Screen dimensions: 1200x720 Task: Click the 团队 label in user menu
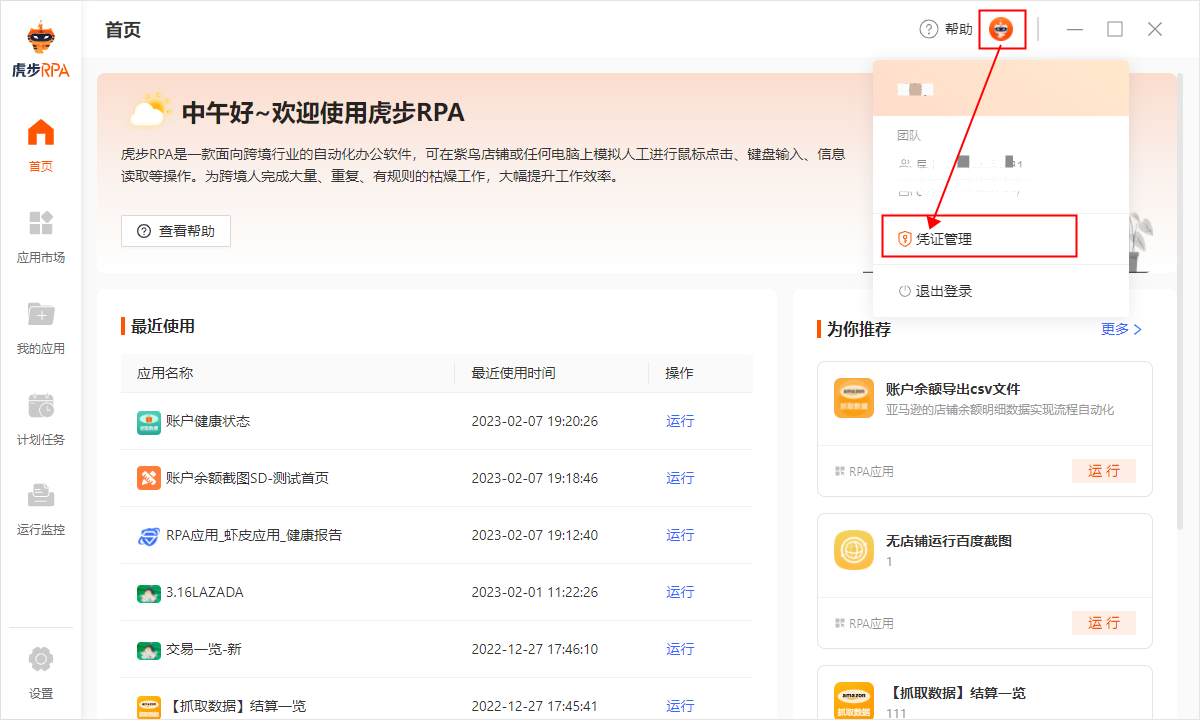(909, 135)
